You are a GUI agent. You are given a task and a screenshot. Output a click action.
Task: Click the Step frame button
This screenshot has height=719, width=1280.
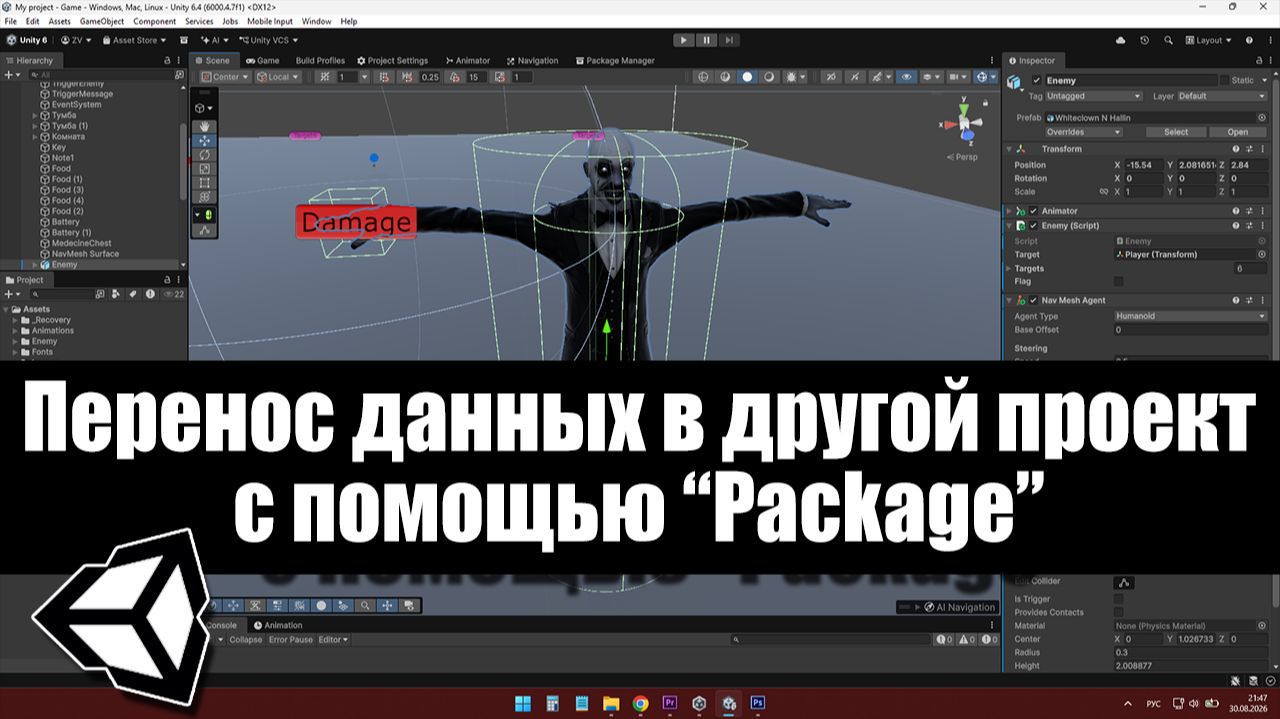730,40
